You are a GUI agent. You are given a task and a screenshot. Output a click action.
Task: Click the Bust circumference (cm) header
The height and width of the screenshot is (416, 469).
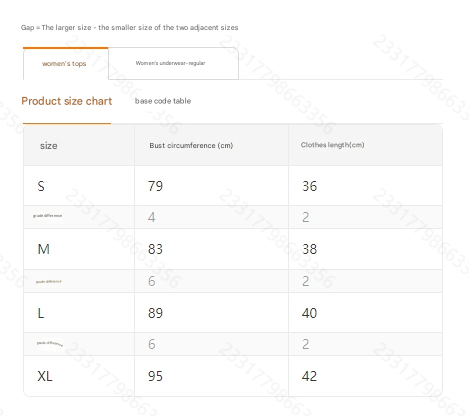(191, 146)
